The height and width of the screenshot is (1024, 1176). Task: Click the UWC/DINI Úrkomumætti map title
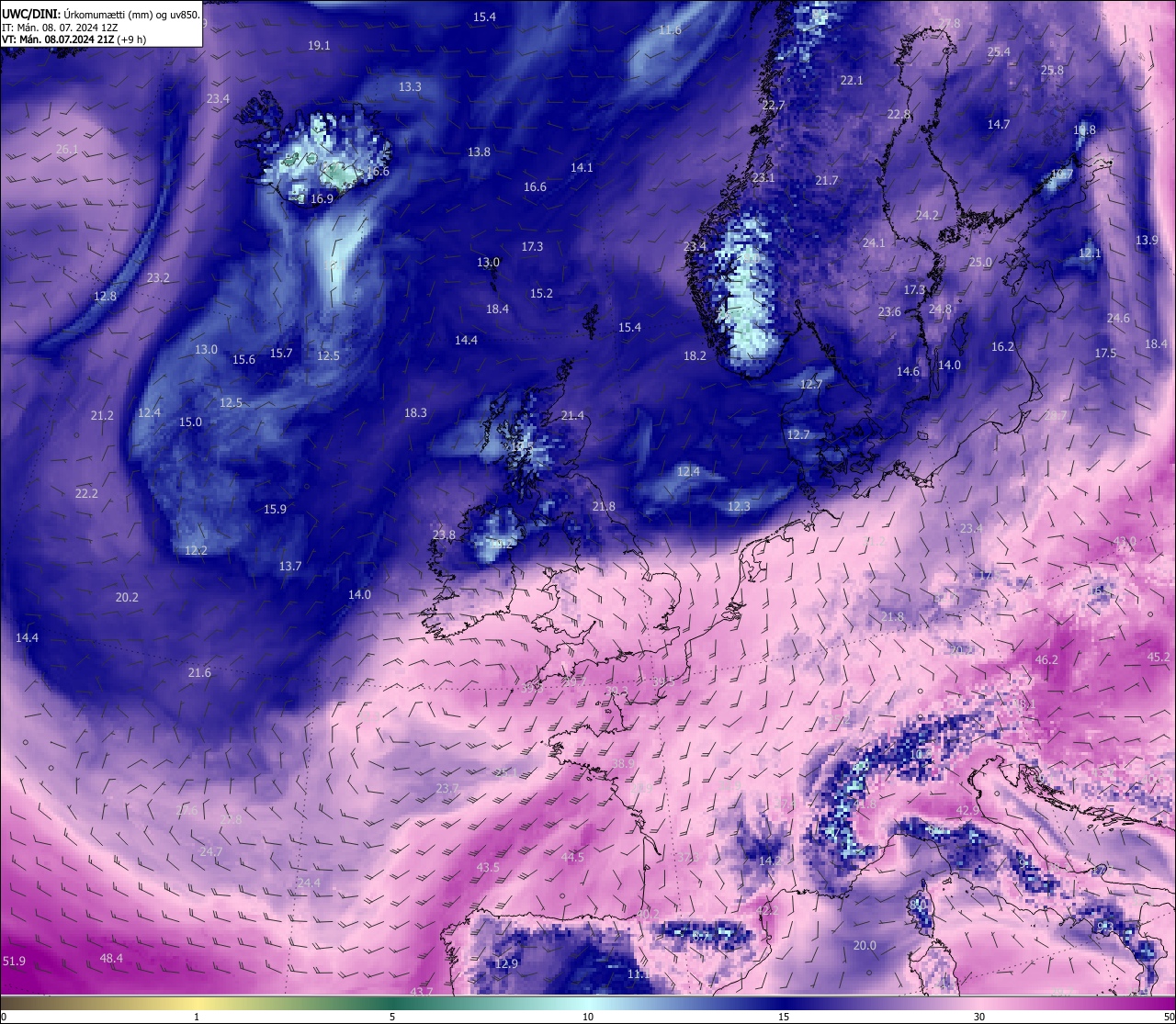[101, 15]
